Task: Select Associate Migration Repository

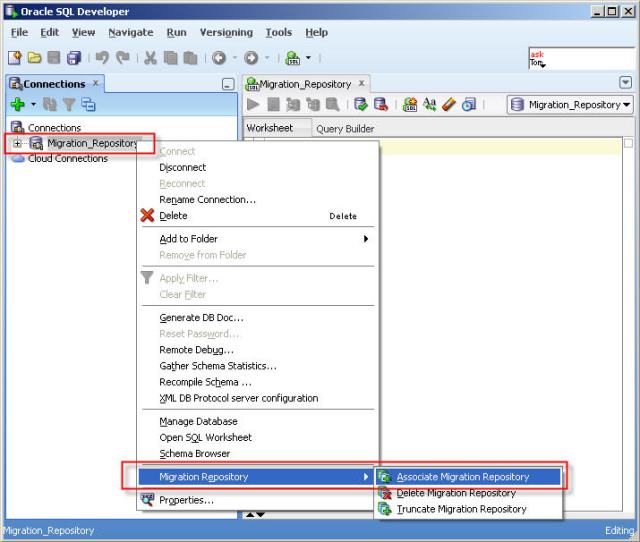Action: [468, 477]
